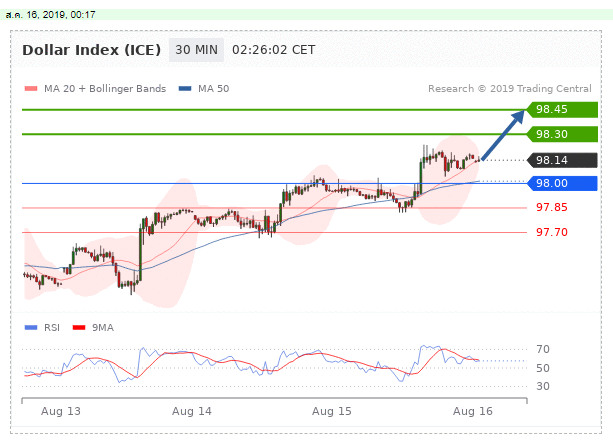The width and height of the screenshot is (613, 447).
Task: Click the MA 50 blue legend swatch
Action: [185, 89]
